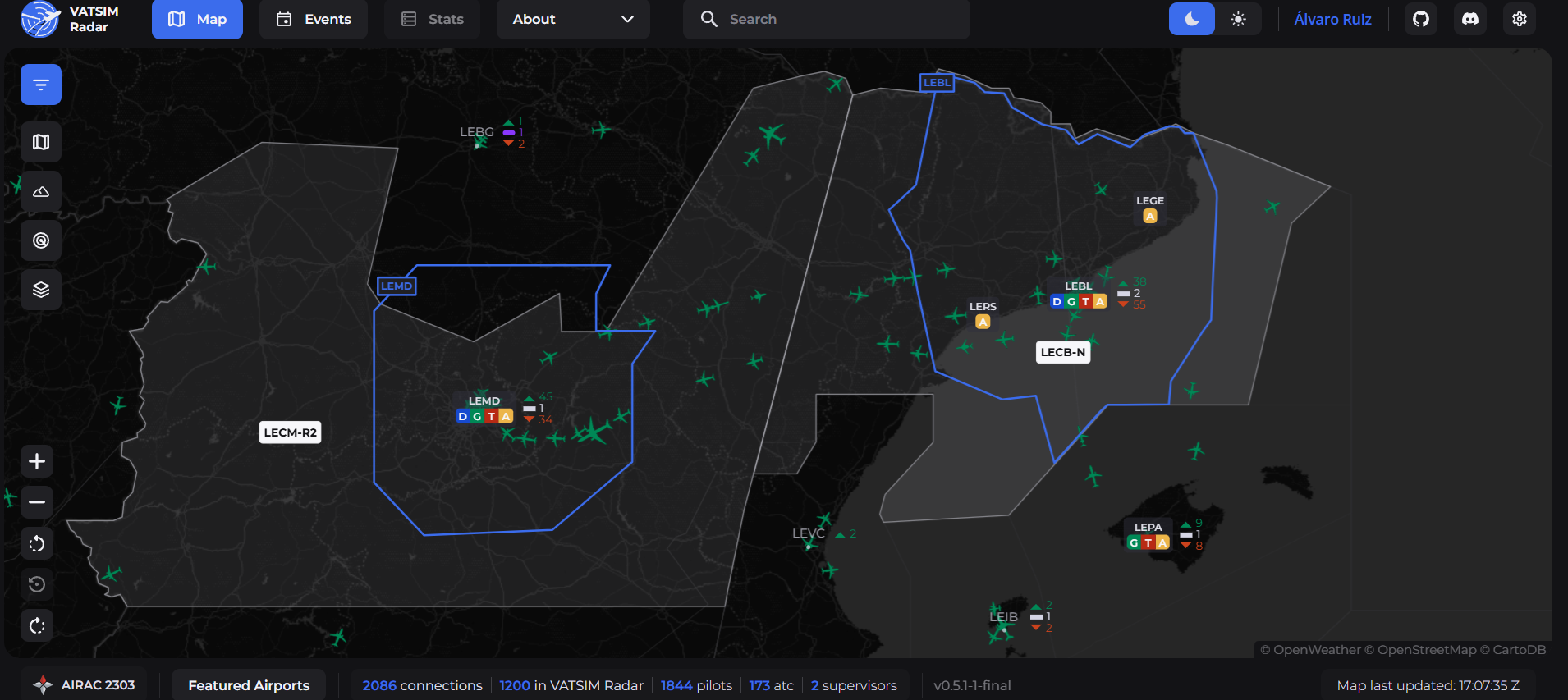Viewport: 1568px width, 700px height.
Task: Reset map rotation icon
Action: coord(37,584)
